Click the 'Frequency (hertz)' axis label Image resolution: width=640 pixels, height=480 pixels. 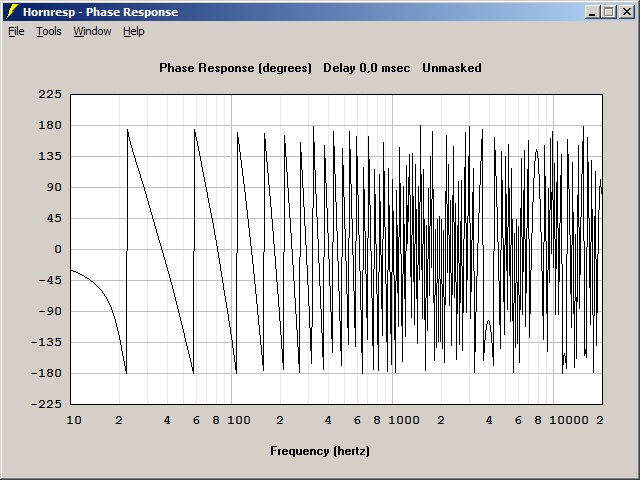tap(320, 451)
